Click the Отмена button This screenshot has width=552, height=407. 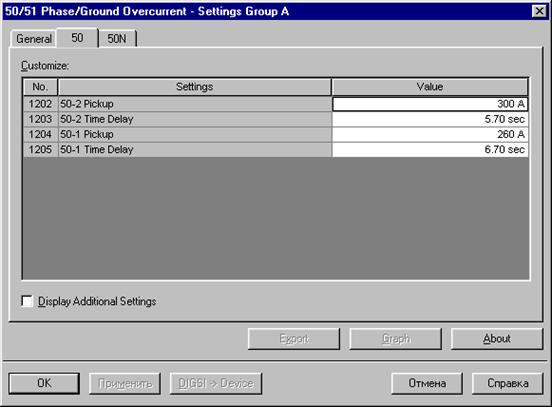coord(427,383)
